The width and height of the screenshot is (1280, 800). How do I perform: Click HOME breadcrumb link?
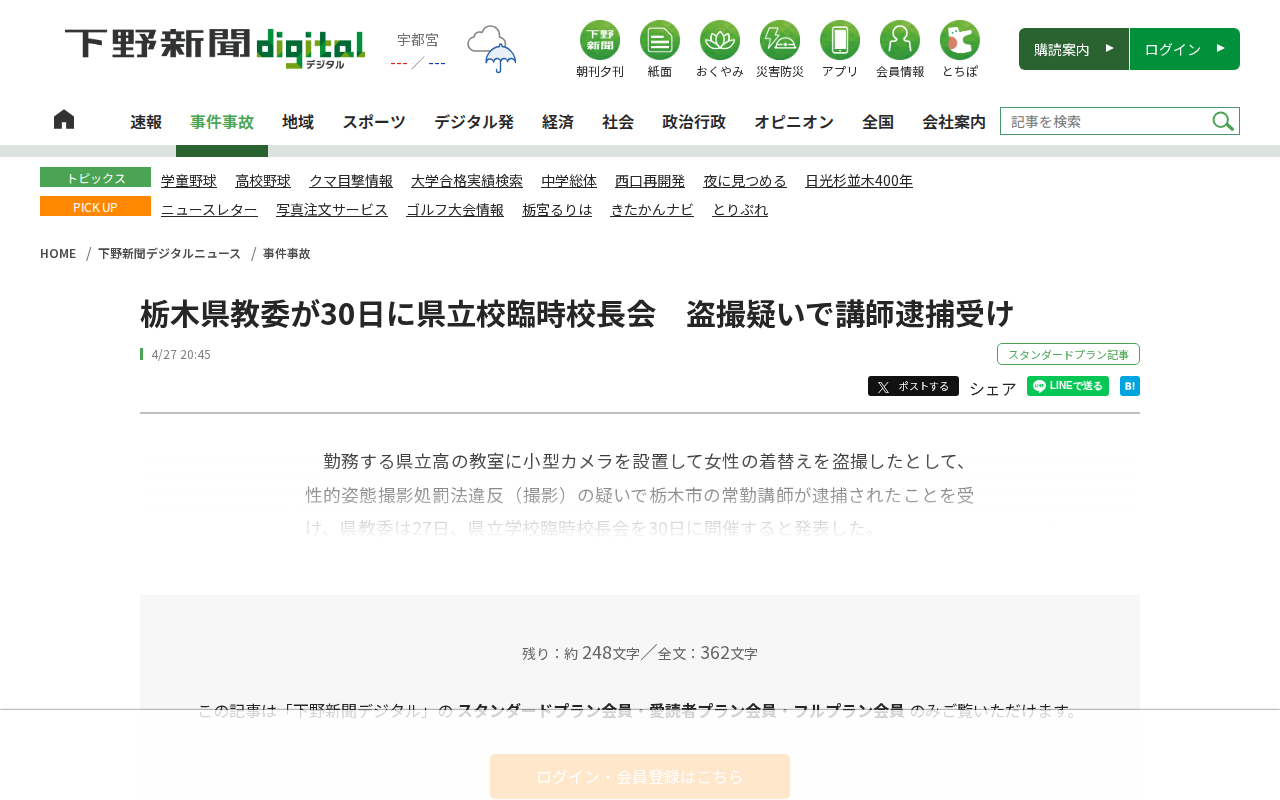[58, 253]
